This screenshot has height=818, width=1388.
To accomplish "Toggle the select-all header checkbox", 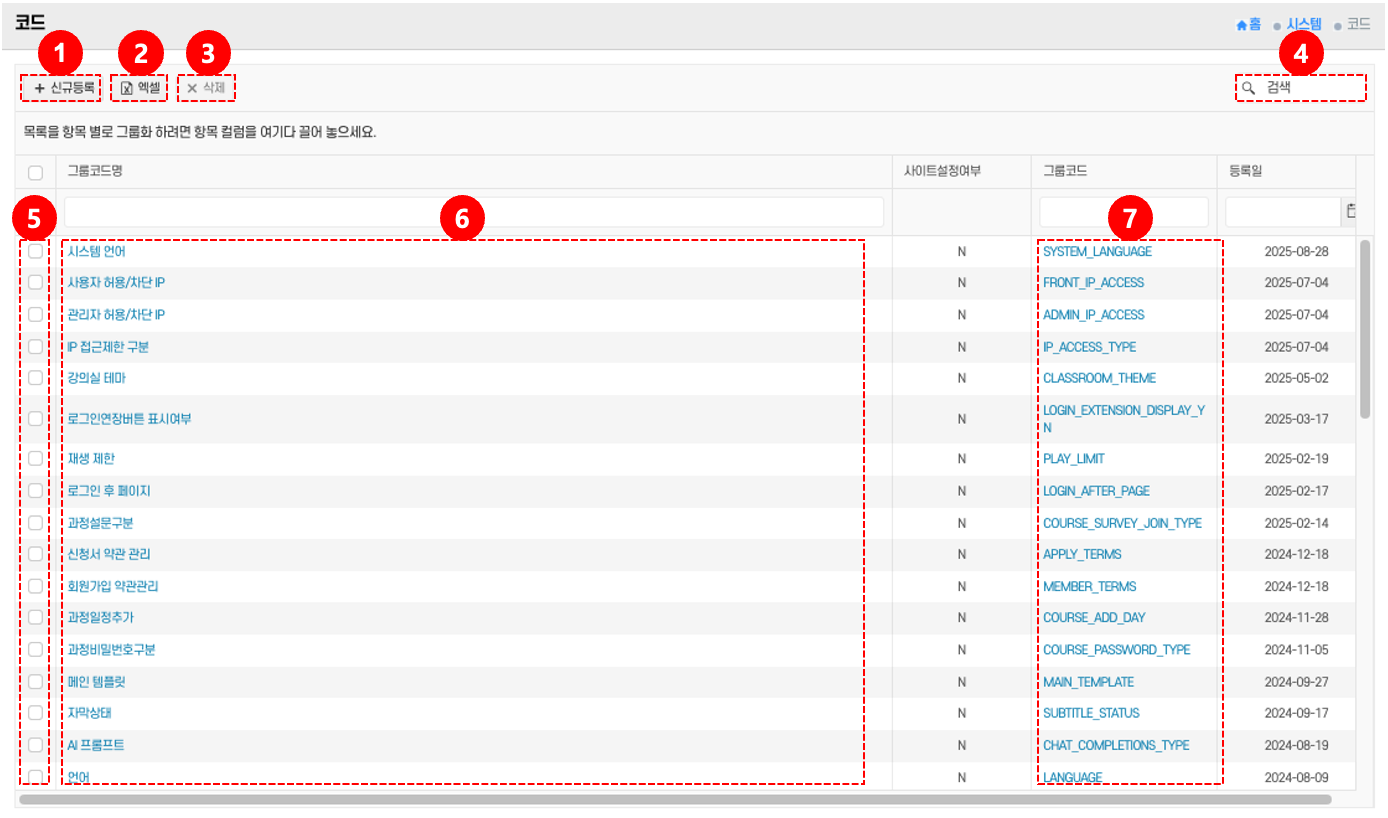I will point(35,172).
